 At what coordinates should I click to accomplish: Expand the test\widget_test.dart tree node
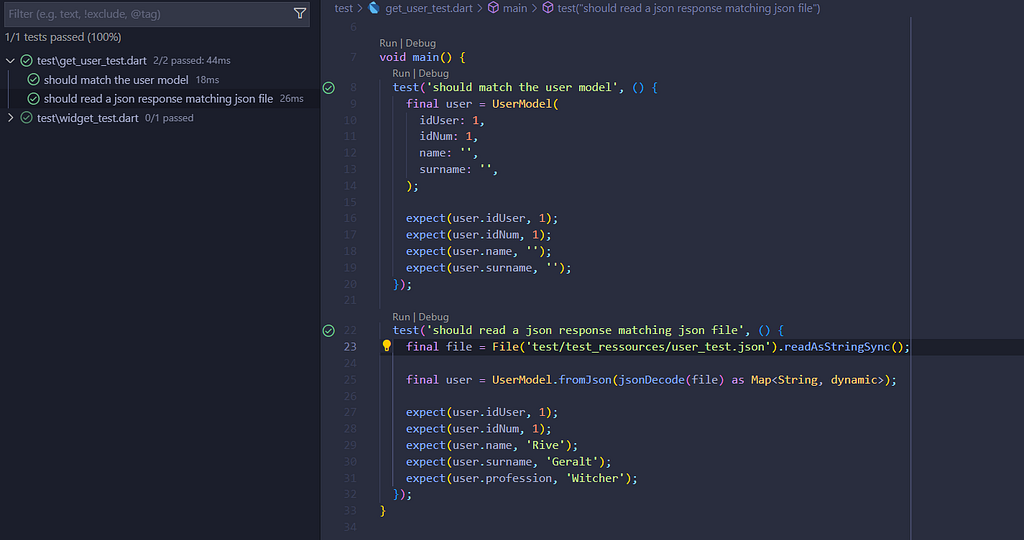tap(10, 118)
